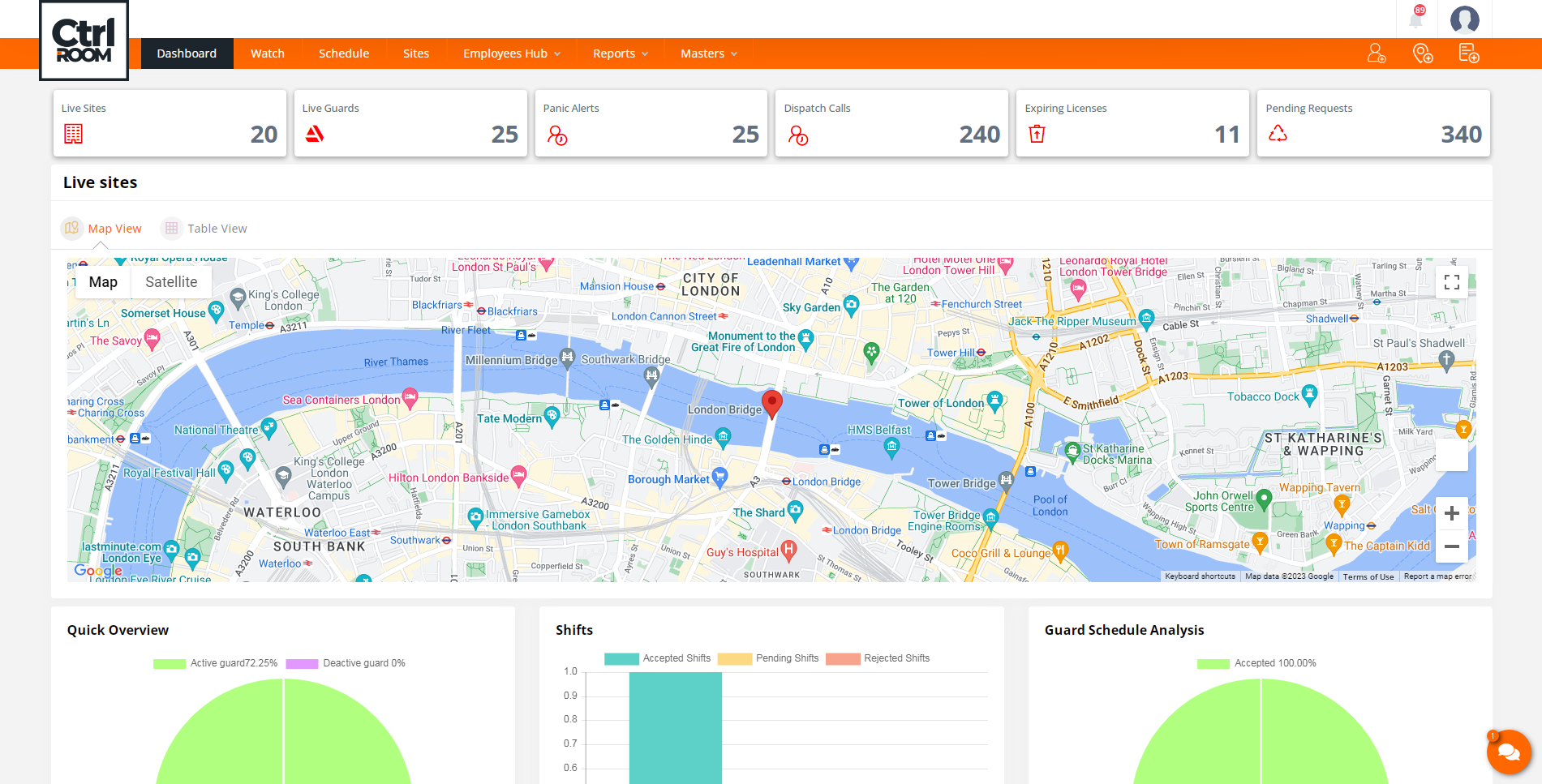Click the Live Guards red icon

pyautogui.click(x=315, y=134)
